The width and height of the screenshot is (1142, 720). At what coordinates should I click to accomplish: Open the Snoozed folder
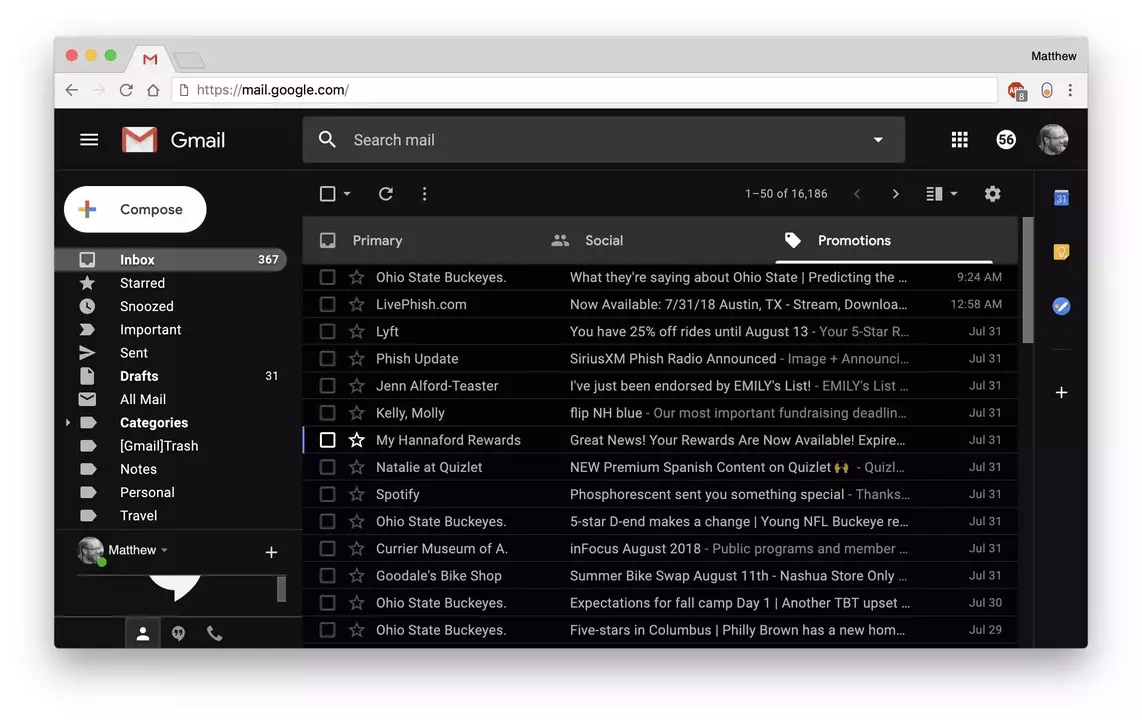coord(170,306)
